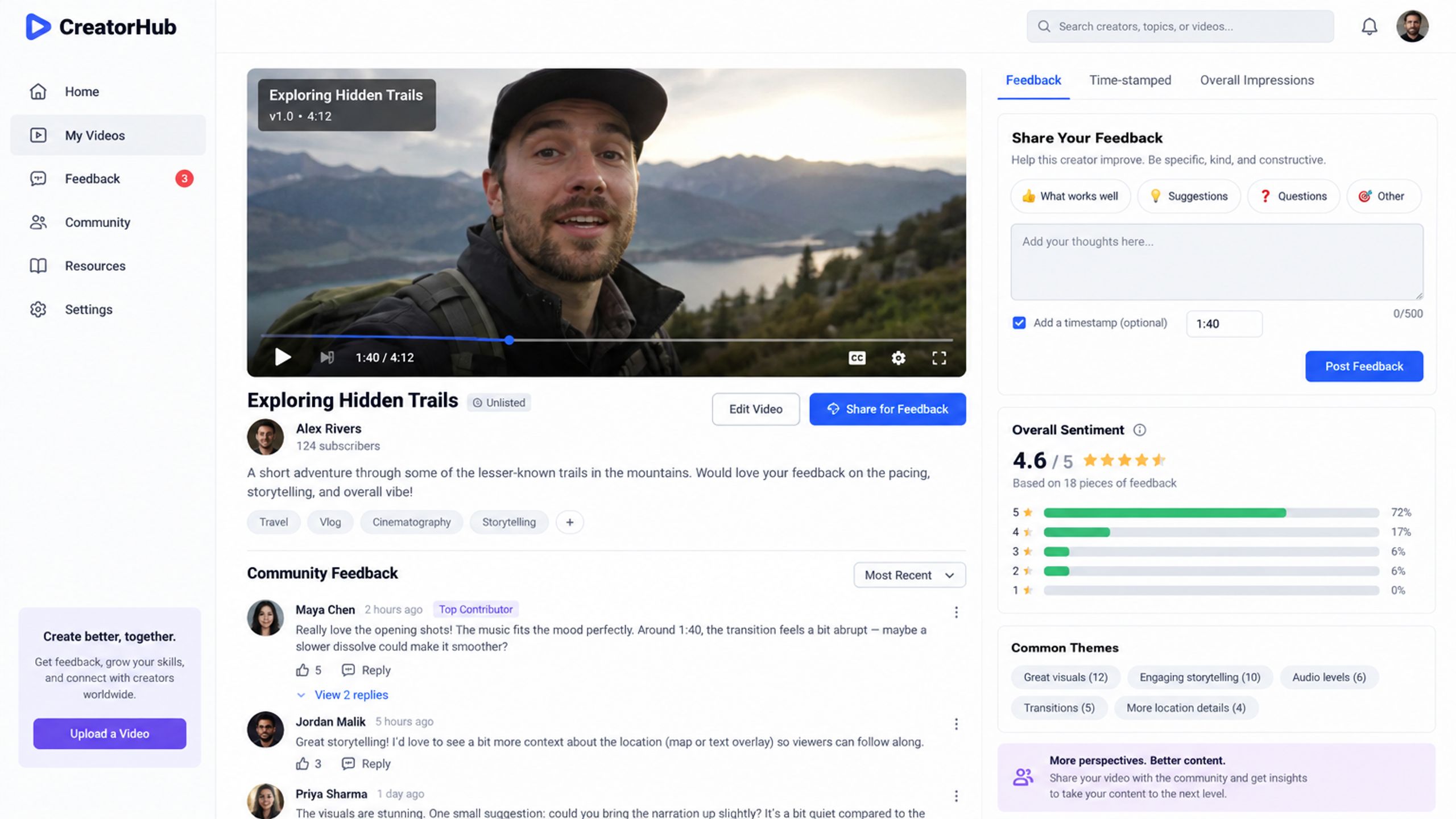This screenshot has height=819, width=1456.
Task: Select the Suggestions feedback type
Action: tap(1188, 196)
